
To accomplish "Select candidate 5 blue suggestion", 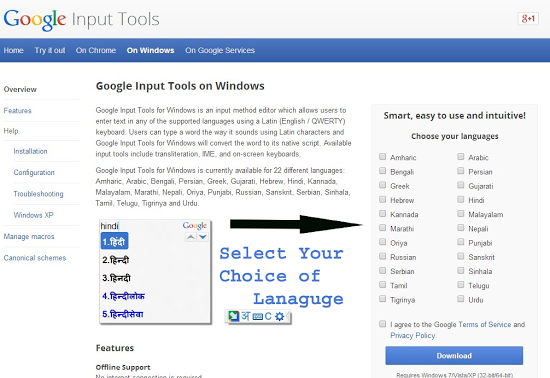I will 123,314.
